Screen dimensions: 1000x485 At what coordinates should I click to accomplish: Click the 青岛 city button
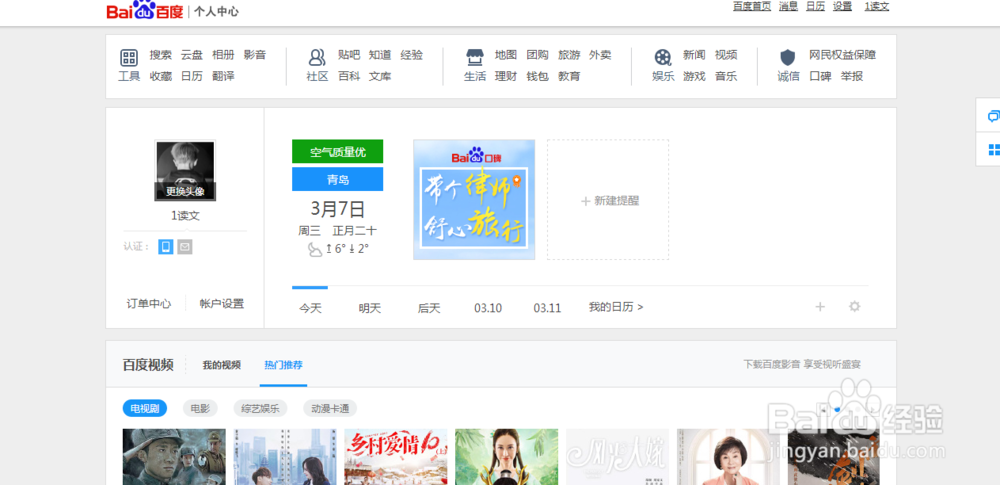(x=337, y=179)
